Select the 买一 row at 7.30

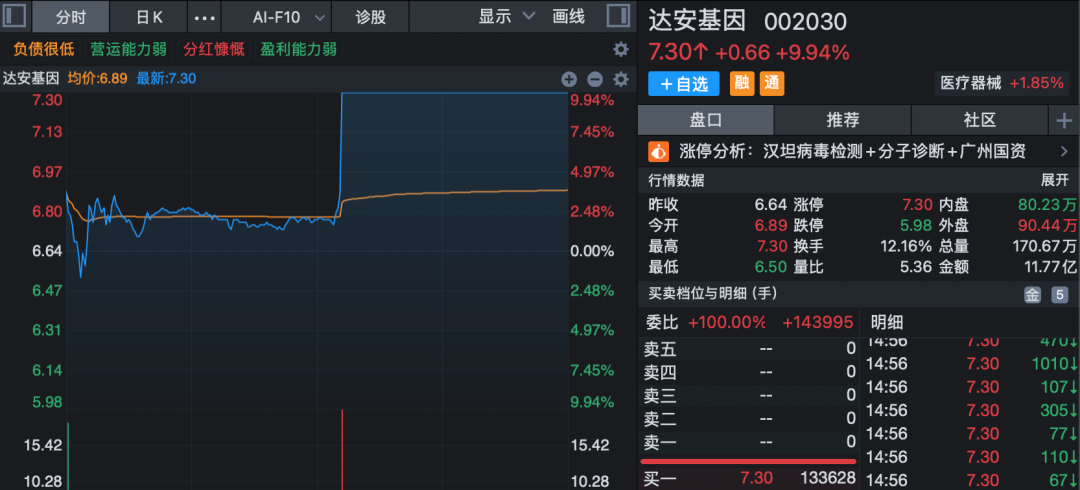[x=749, y=478]
